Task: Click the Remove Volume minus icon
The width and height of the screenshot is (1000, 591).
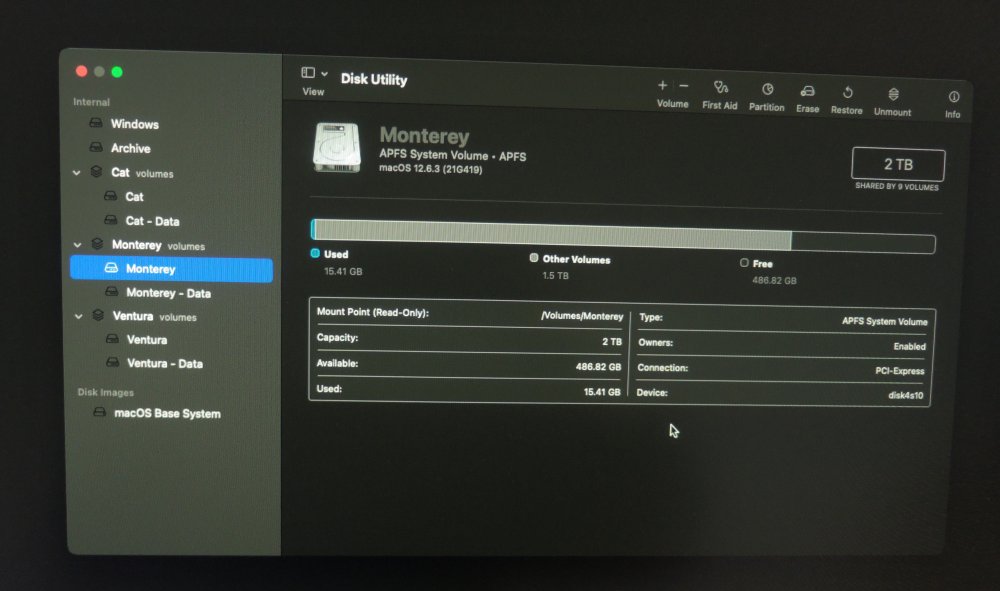Action: pyautogui.click(x=684, y=86)
